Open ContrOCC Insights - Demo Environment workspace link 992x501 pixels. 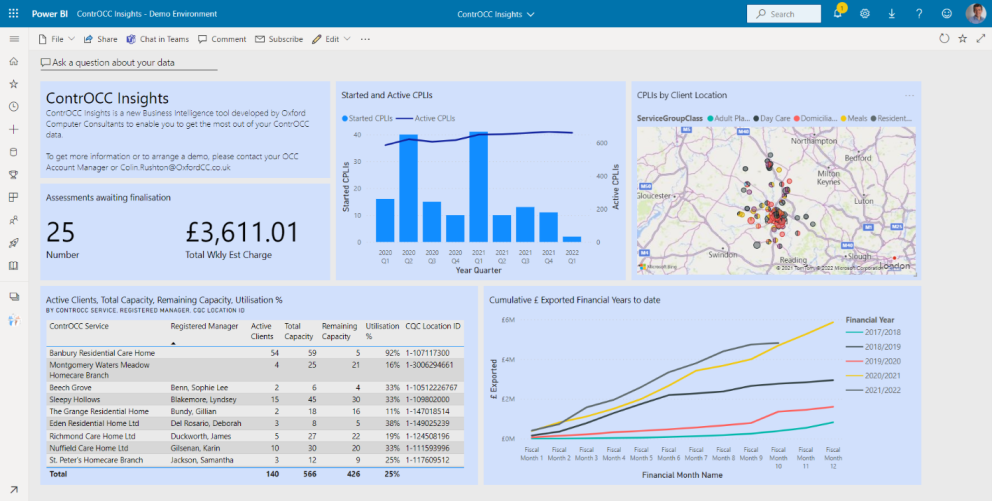[x=147, y=14]
